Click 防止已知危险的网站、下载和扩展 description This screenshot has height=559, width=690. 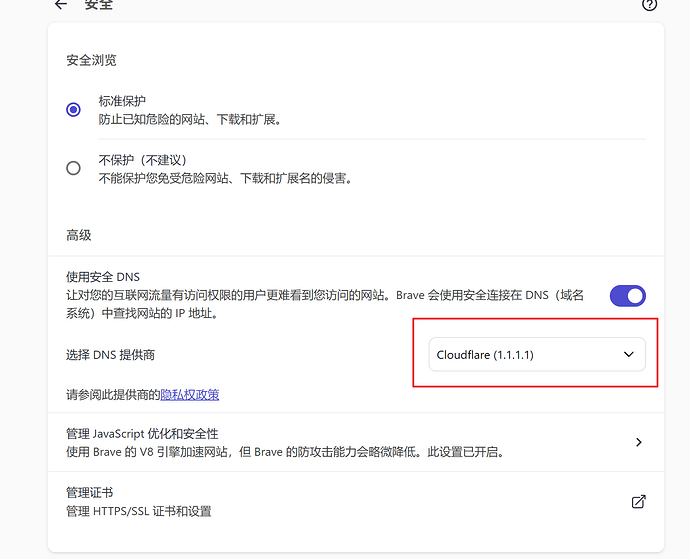[190, 119]
